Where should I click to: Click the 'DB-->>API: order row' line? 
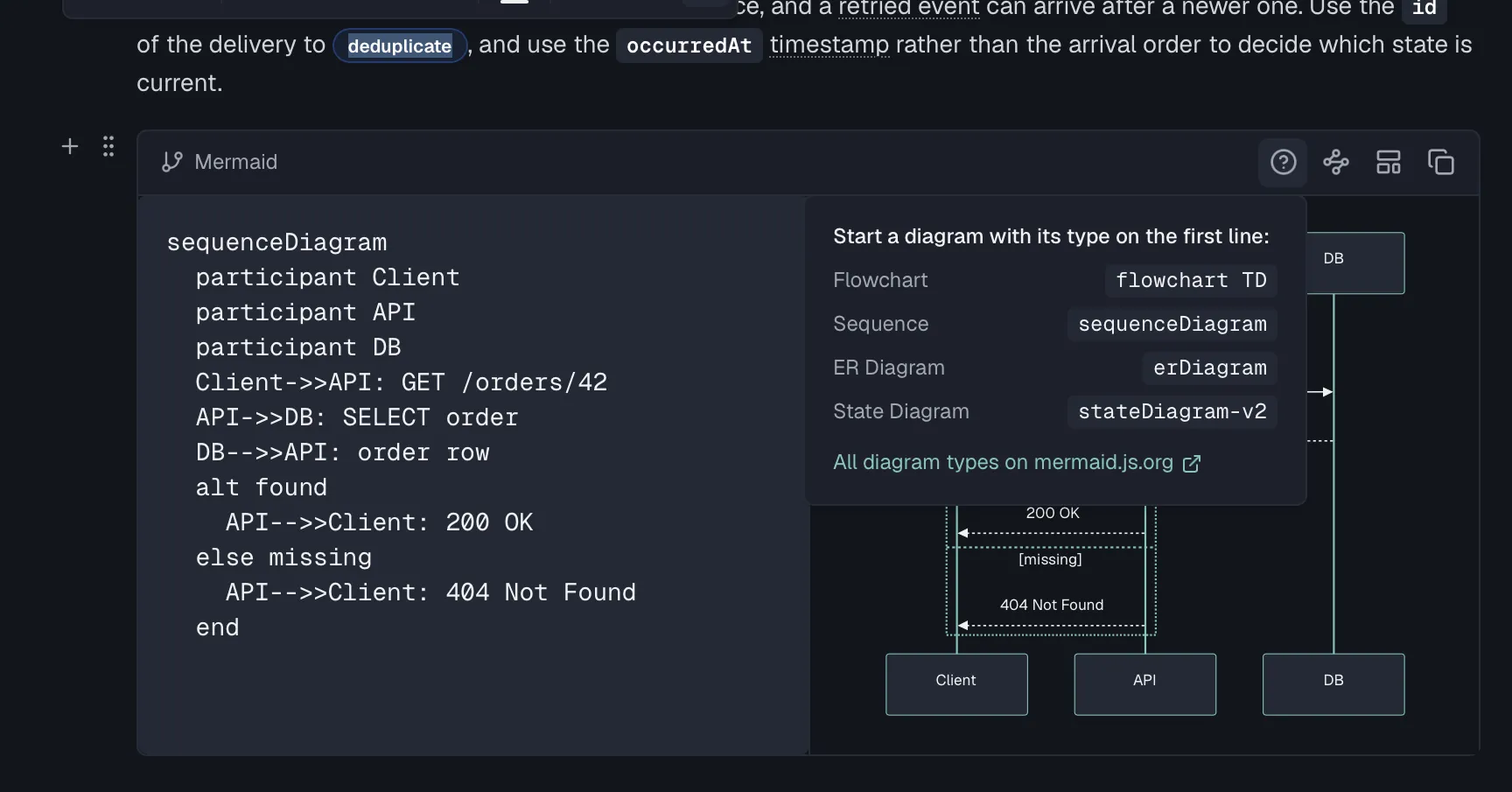[x=342, y=452]
